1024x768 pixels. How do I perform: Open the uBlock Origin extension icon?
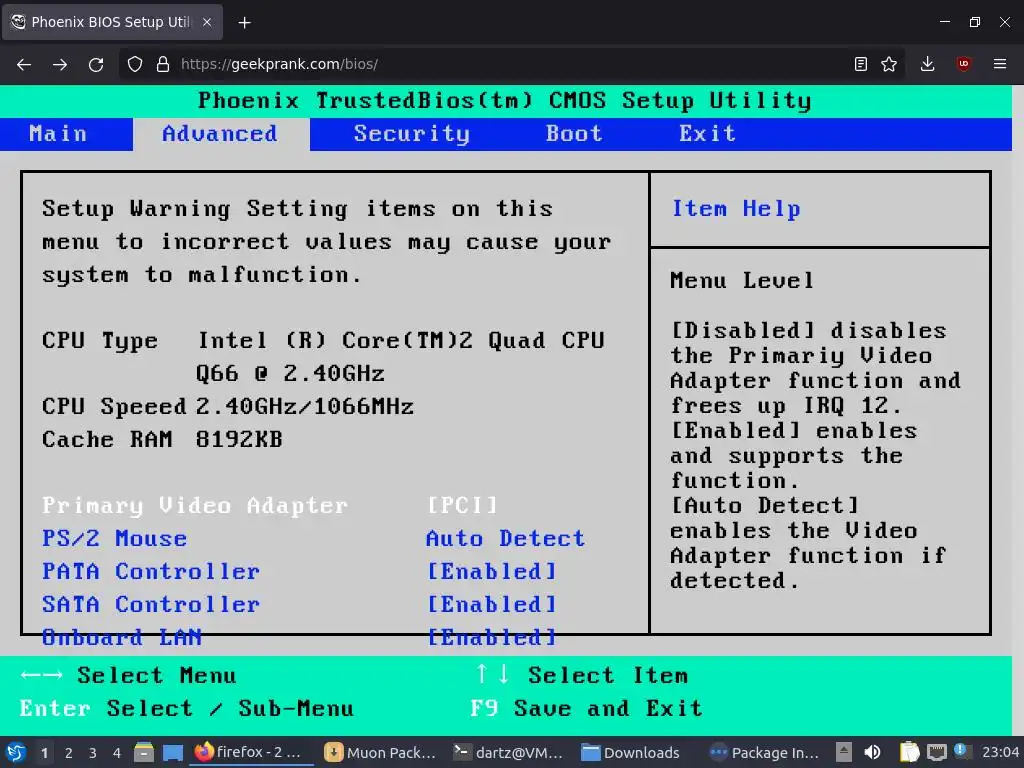pos(963,64)
